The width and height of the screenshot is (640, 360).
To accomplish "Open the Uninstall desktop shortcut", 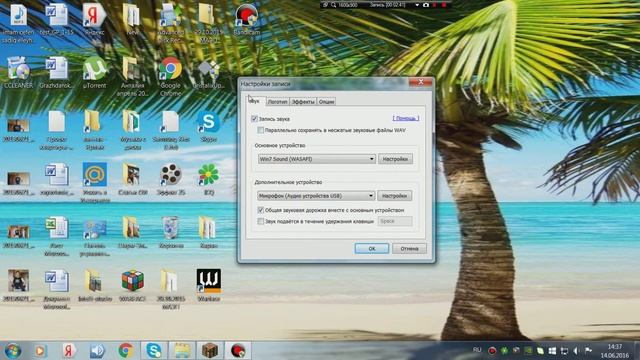I will [209, 73].
